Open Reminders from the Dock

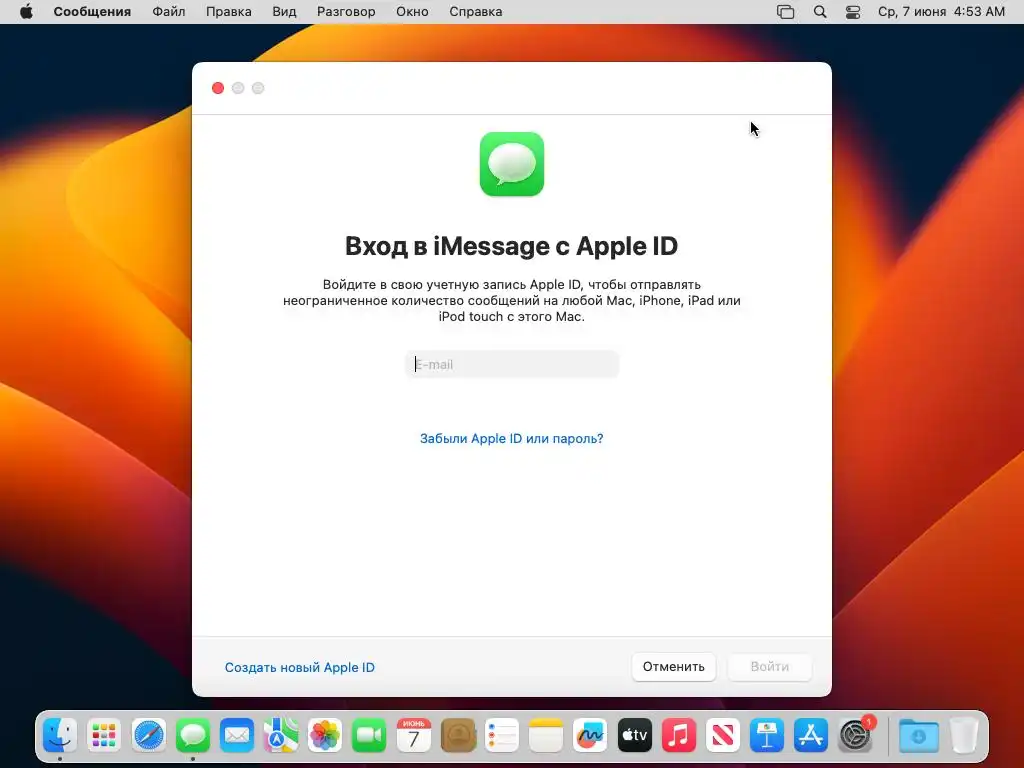tap(502, 735)
